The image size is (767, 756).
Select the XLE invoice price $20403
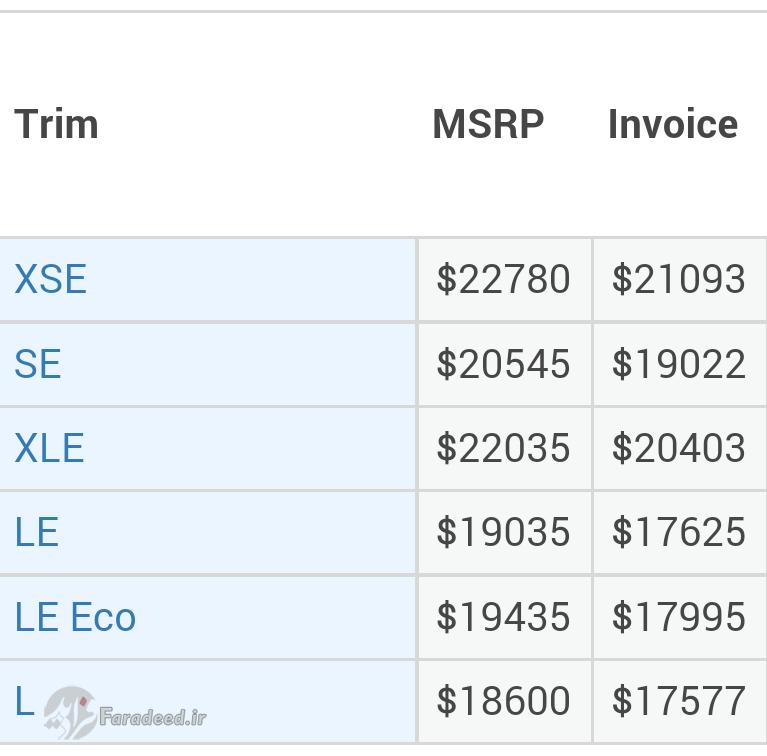click(679, 448)
